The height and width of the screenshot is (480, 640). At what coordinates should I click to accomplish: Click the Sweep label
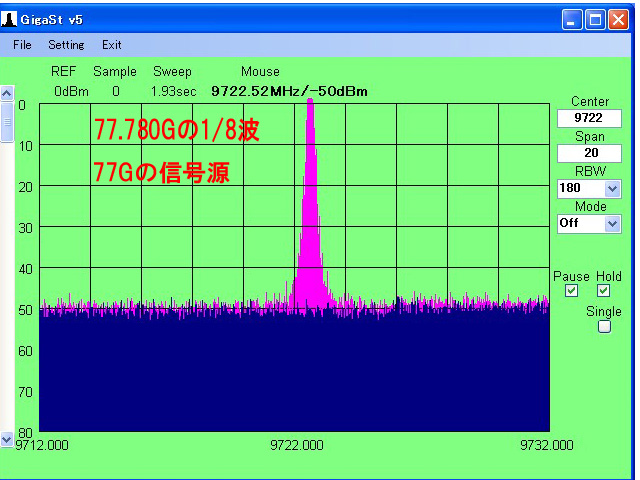point(172,72)
